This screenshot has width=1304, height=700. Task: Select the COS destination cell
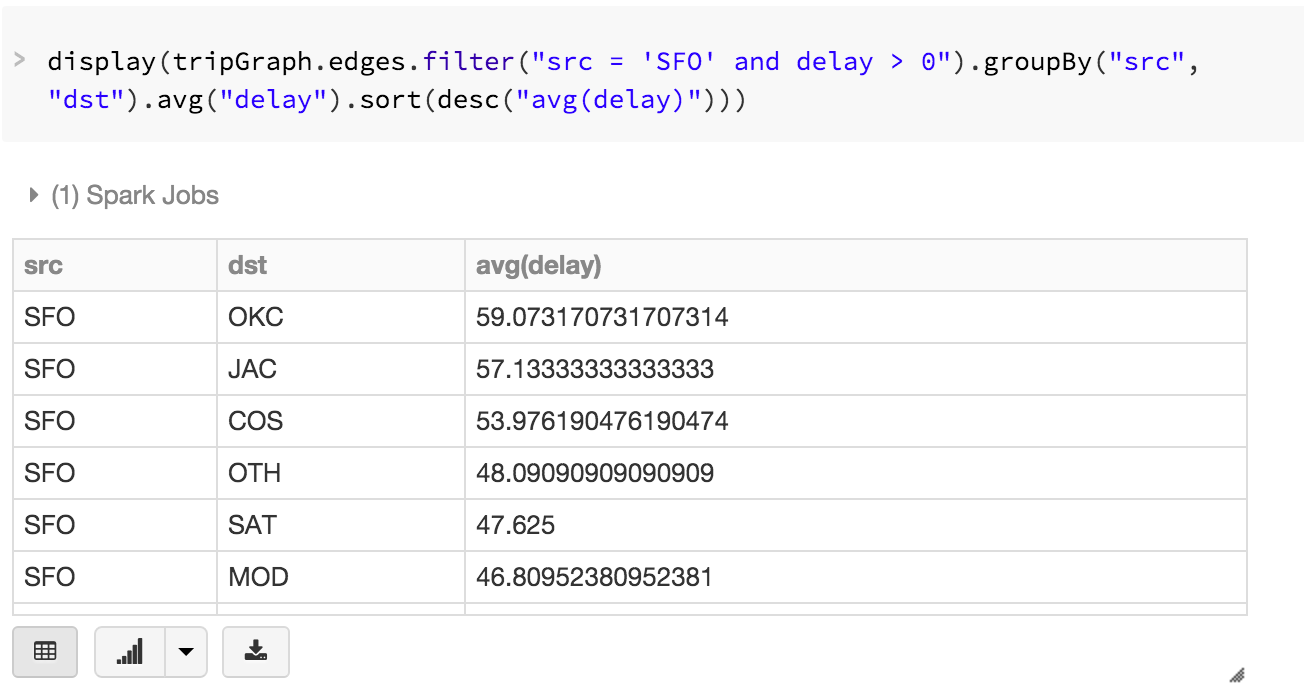tap(255, 421)
